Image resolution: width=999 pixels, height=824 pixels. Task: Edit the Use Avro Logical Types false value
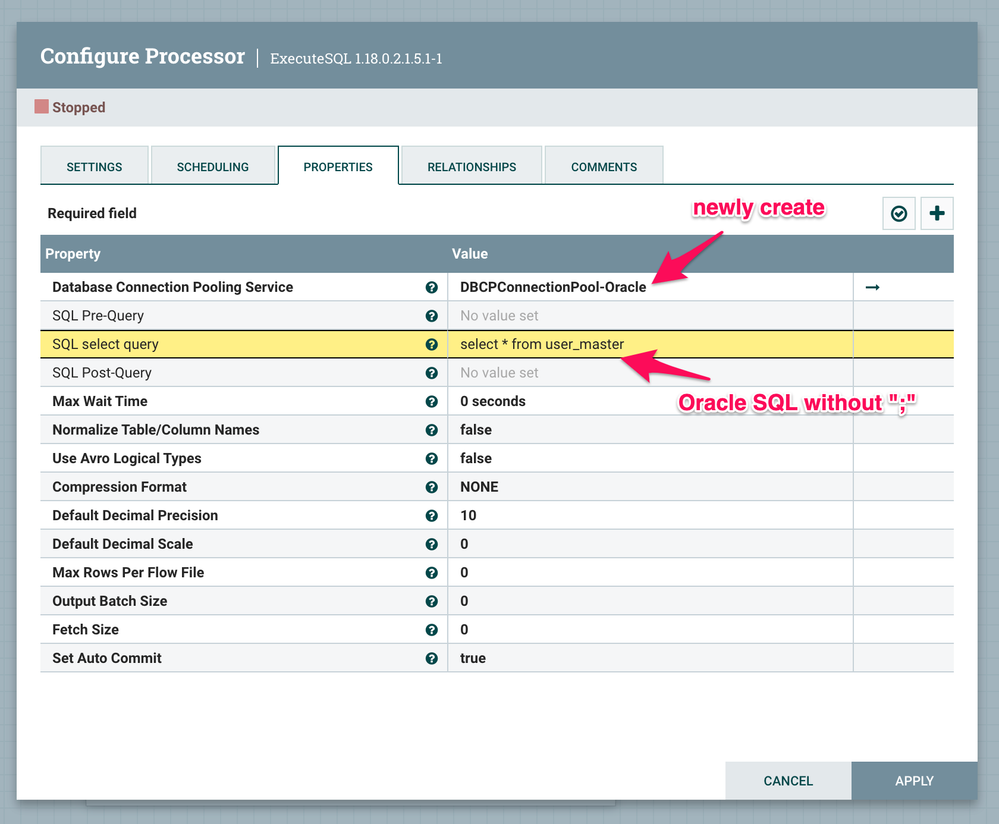tap(650, 459)
